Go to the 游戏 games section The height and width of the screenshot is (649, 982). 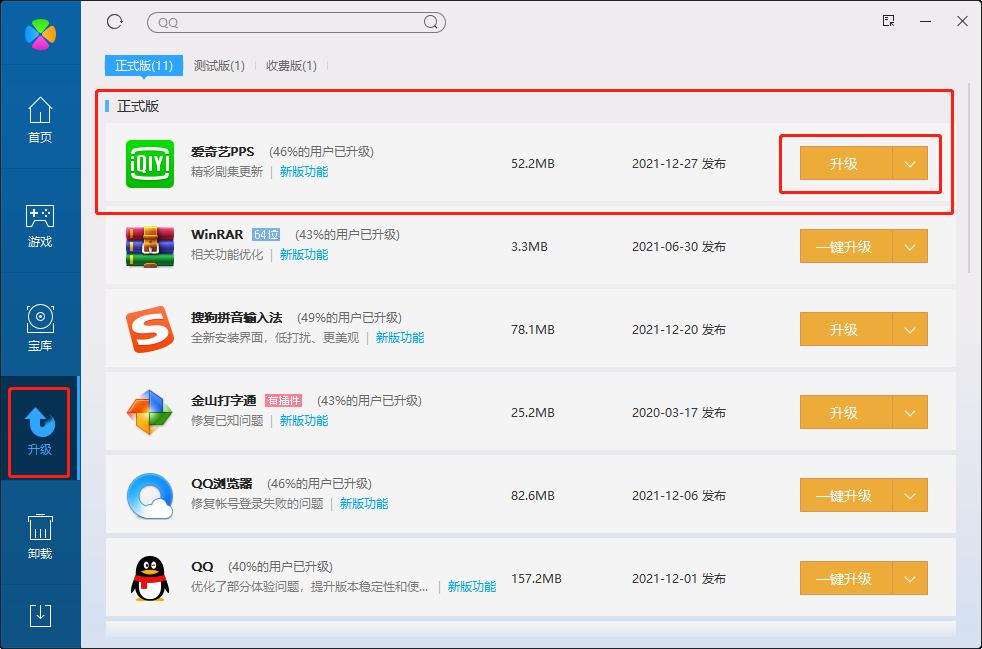point(40,225)
